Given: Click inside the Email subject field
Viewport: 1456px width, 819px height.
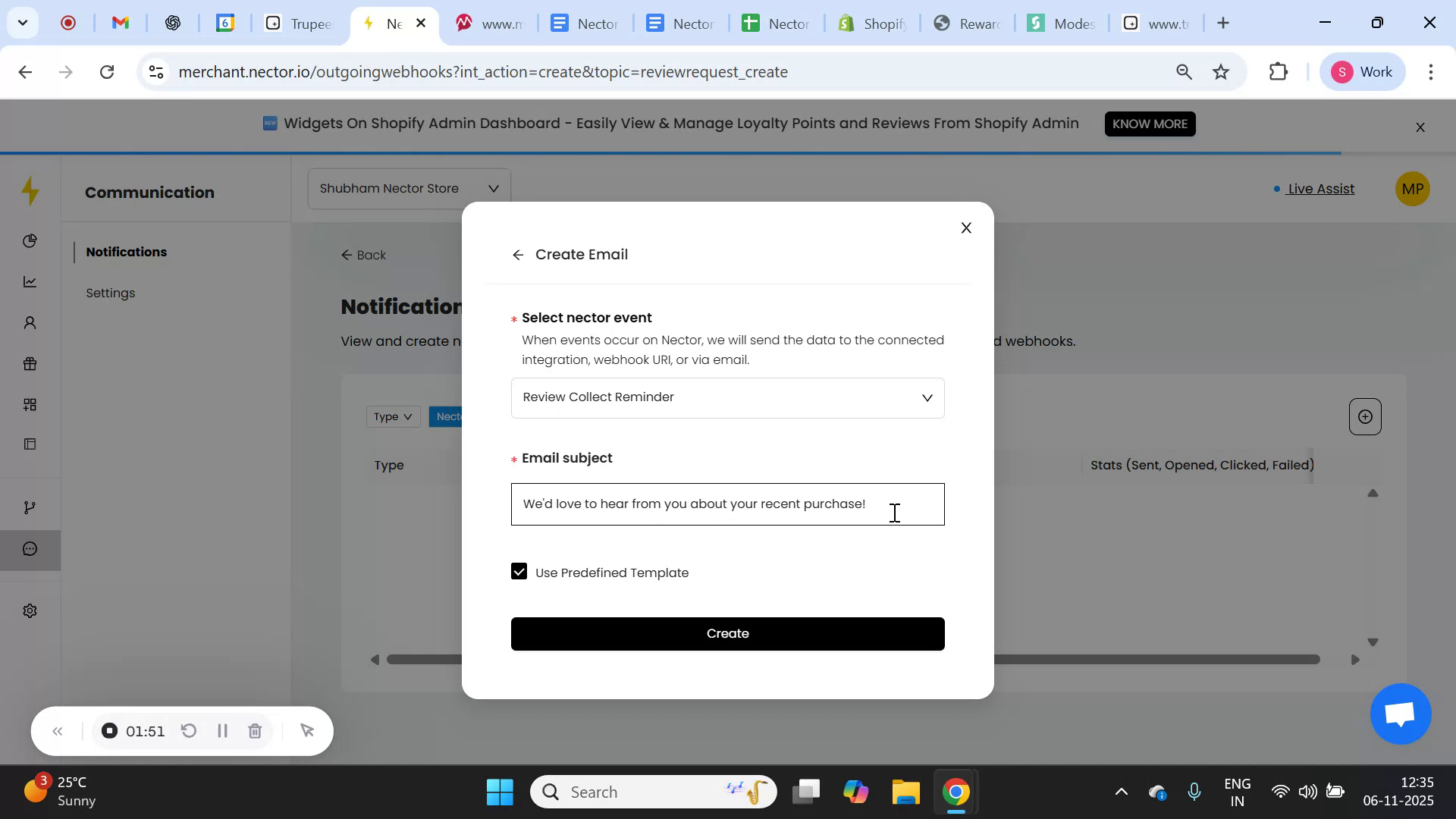Looking at the screenshot, I should click(727, 504).
